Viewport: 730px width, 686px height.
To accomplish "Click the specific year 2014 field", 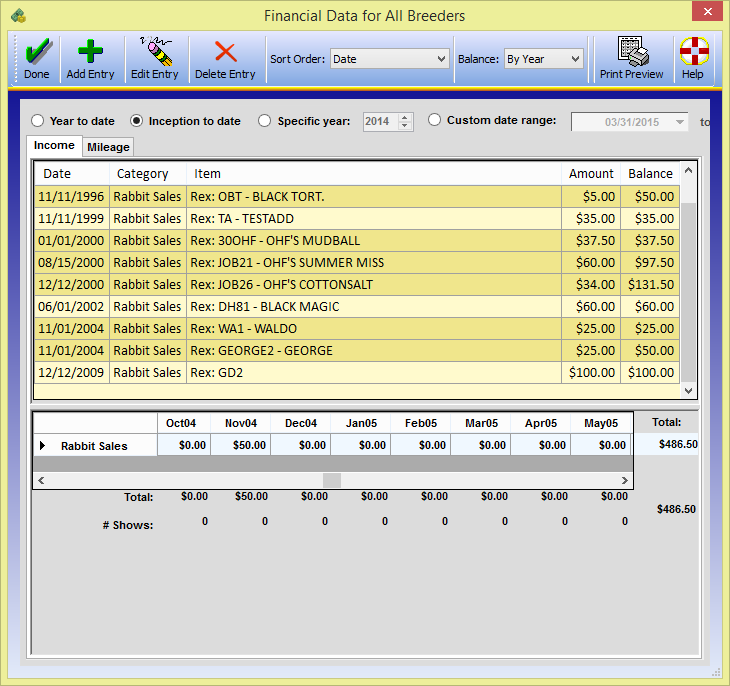I will point(381,122).
